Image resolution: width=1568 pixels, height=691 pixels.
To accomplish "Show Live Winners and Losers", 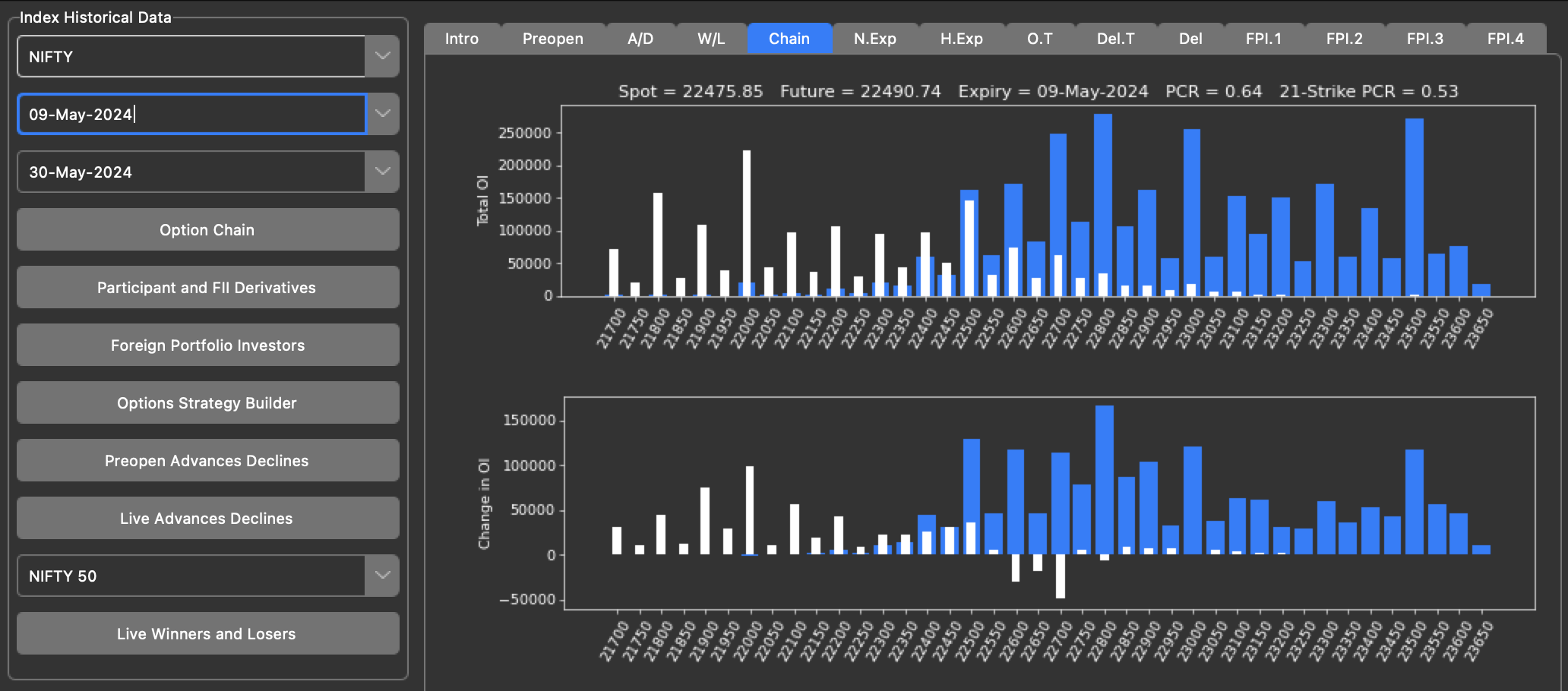I will tap(207, 633).
